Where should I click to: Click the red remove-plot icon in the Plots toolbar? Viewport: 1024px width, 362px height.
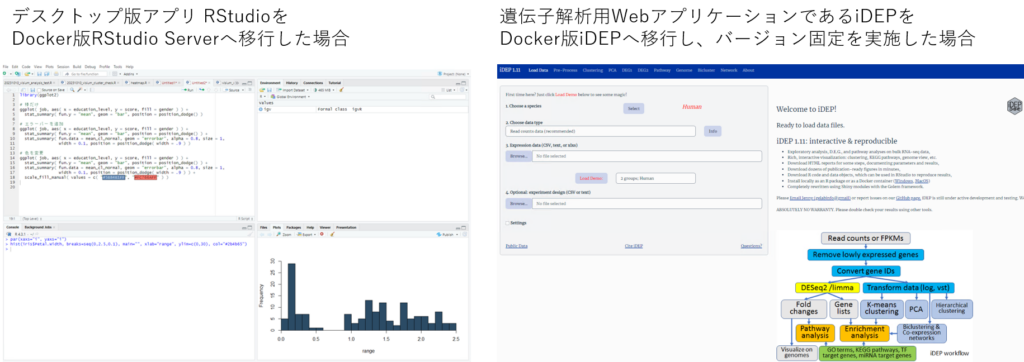coord(321,234)
